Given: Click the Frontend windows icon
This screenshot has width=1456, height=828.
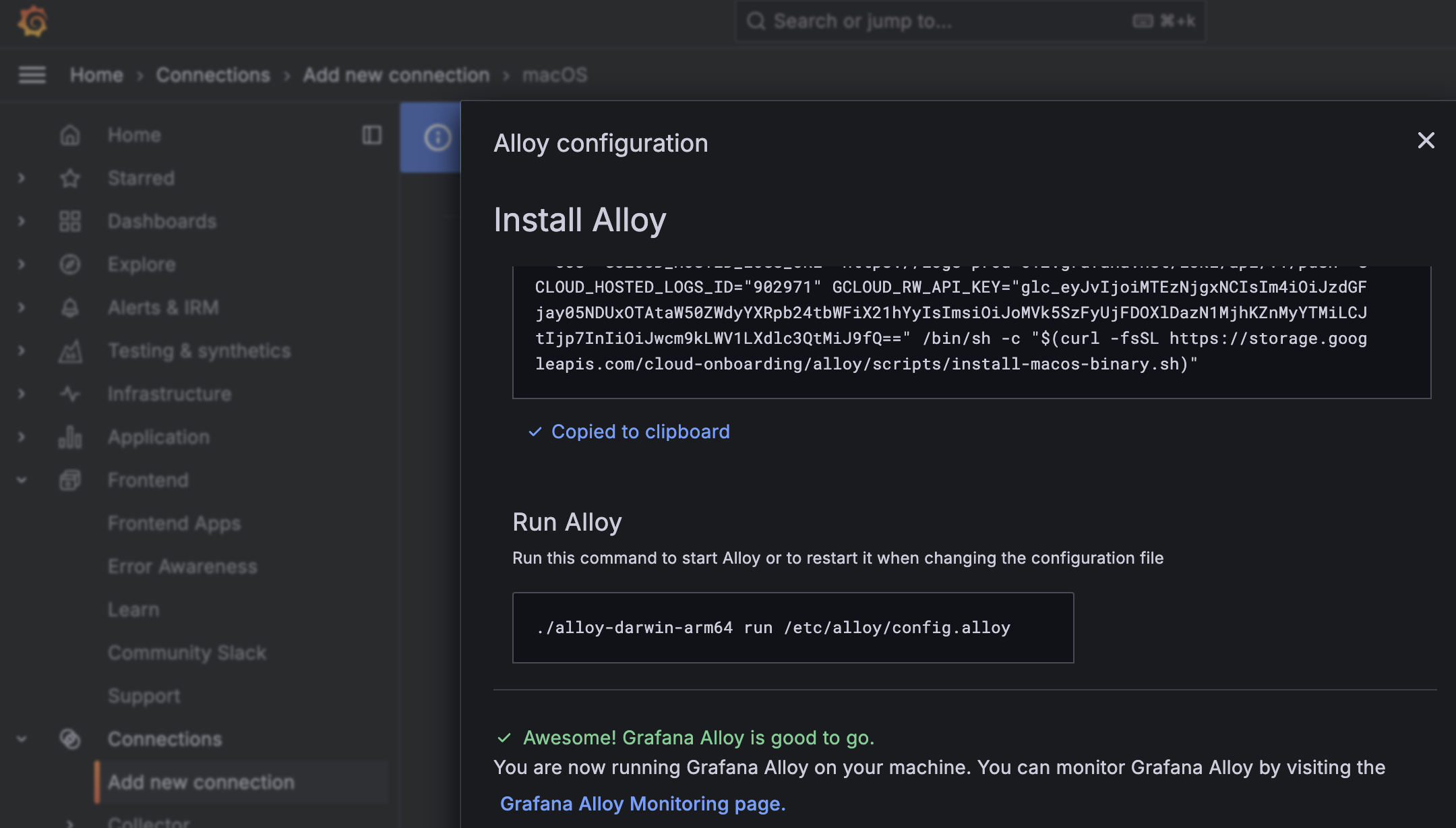Looking at the screenshot, I should click(70, 480).
